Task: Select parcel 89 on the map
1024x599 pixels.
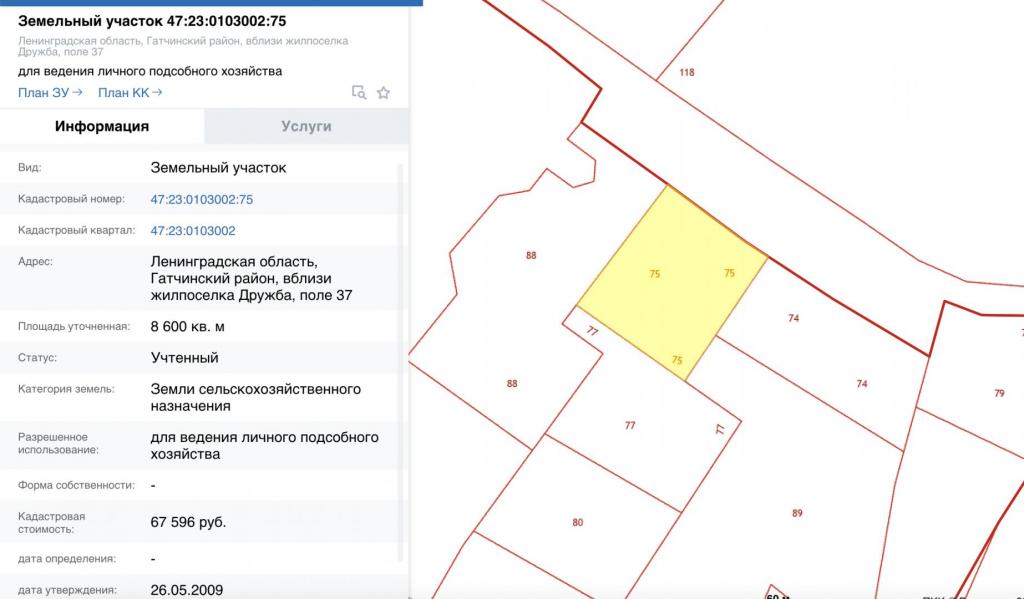Action: (x=797, y=513)
